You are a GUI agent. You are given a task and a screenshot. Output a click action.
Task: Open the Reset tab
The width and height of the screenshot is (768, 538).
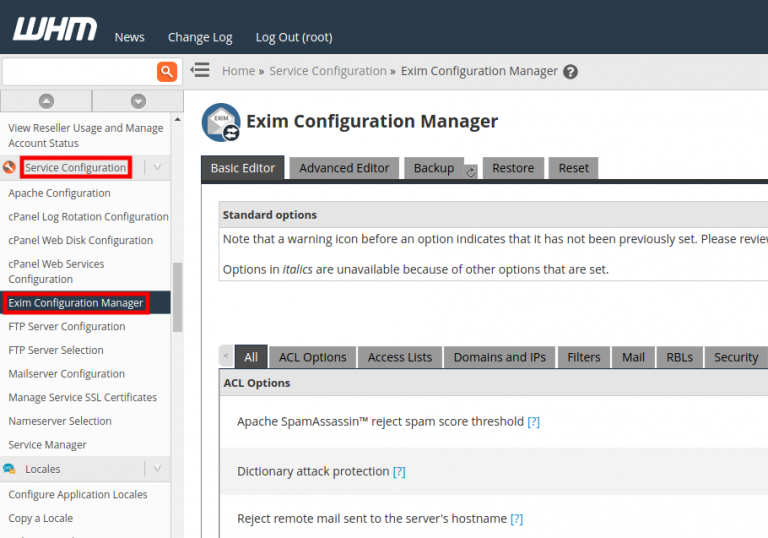pos(573,168)
